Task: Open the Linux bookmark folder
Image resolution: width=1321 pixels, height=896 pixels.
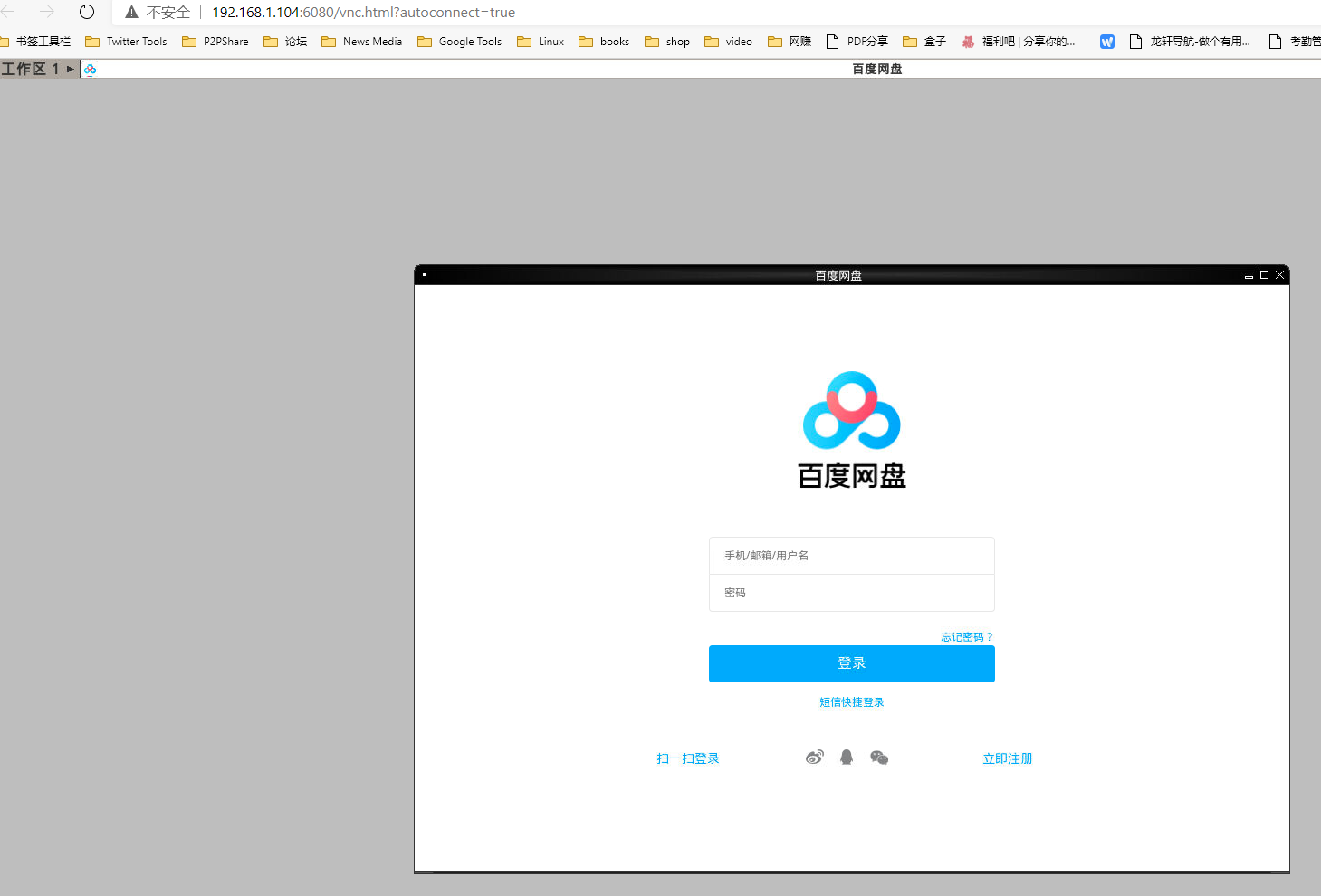Action: [541, 42]
